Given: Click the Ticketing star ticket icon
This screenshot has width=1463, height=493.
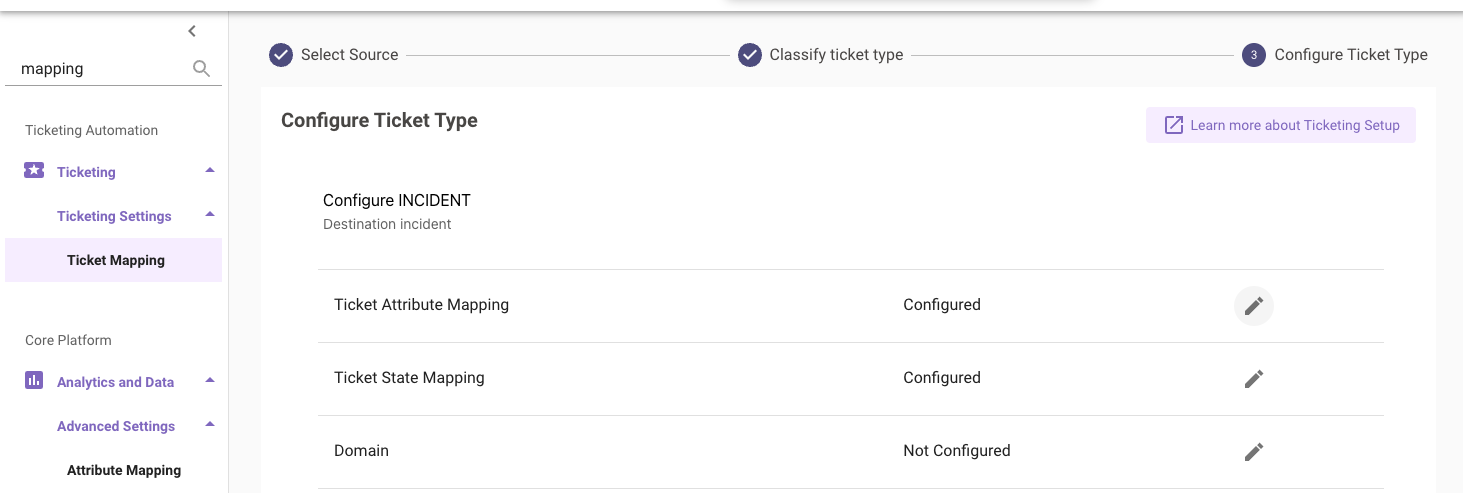Looking at the screenshot, I should (34, 171).
